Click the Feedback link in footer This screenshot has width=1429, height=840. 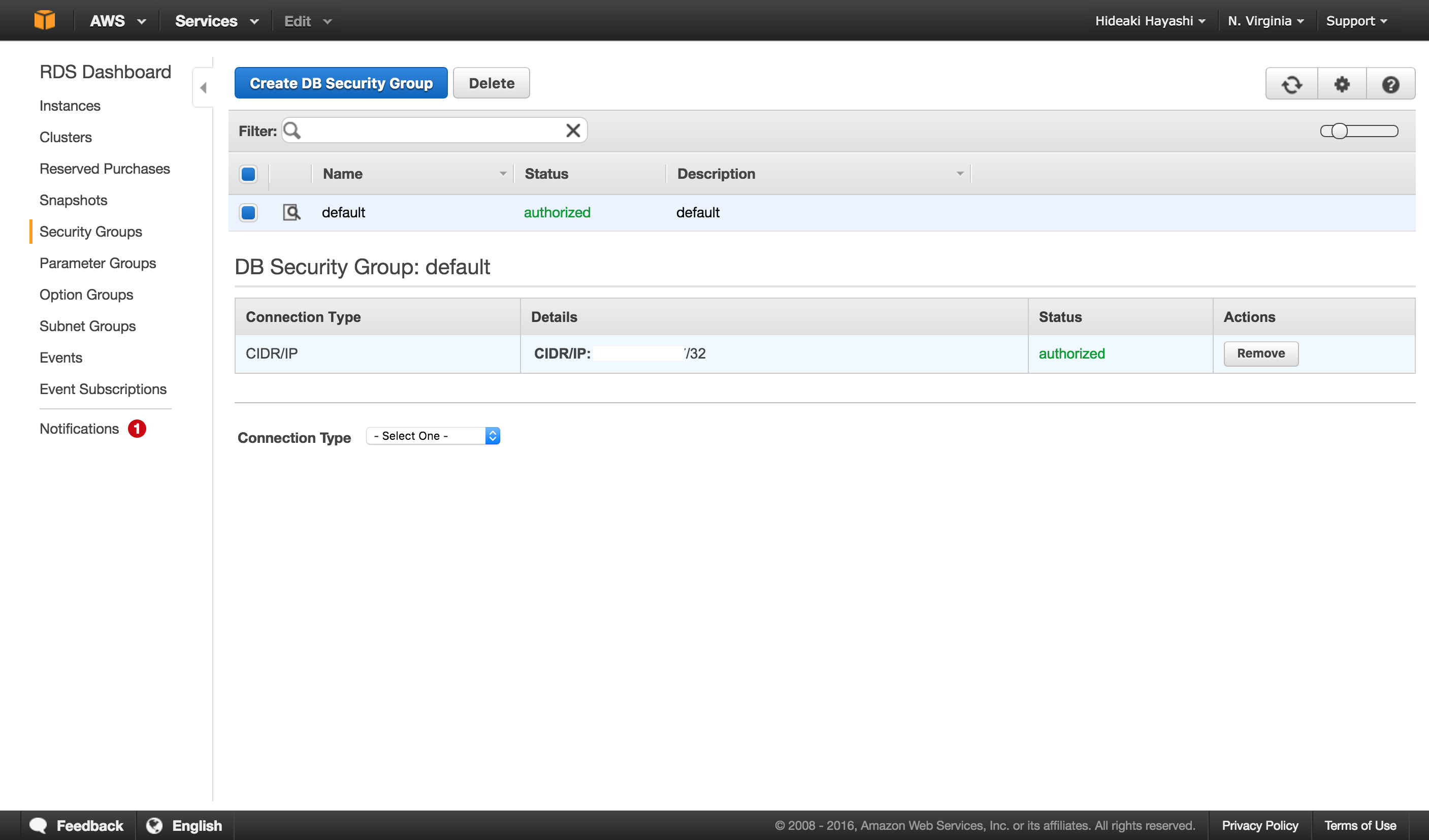[x=89, y=825]
